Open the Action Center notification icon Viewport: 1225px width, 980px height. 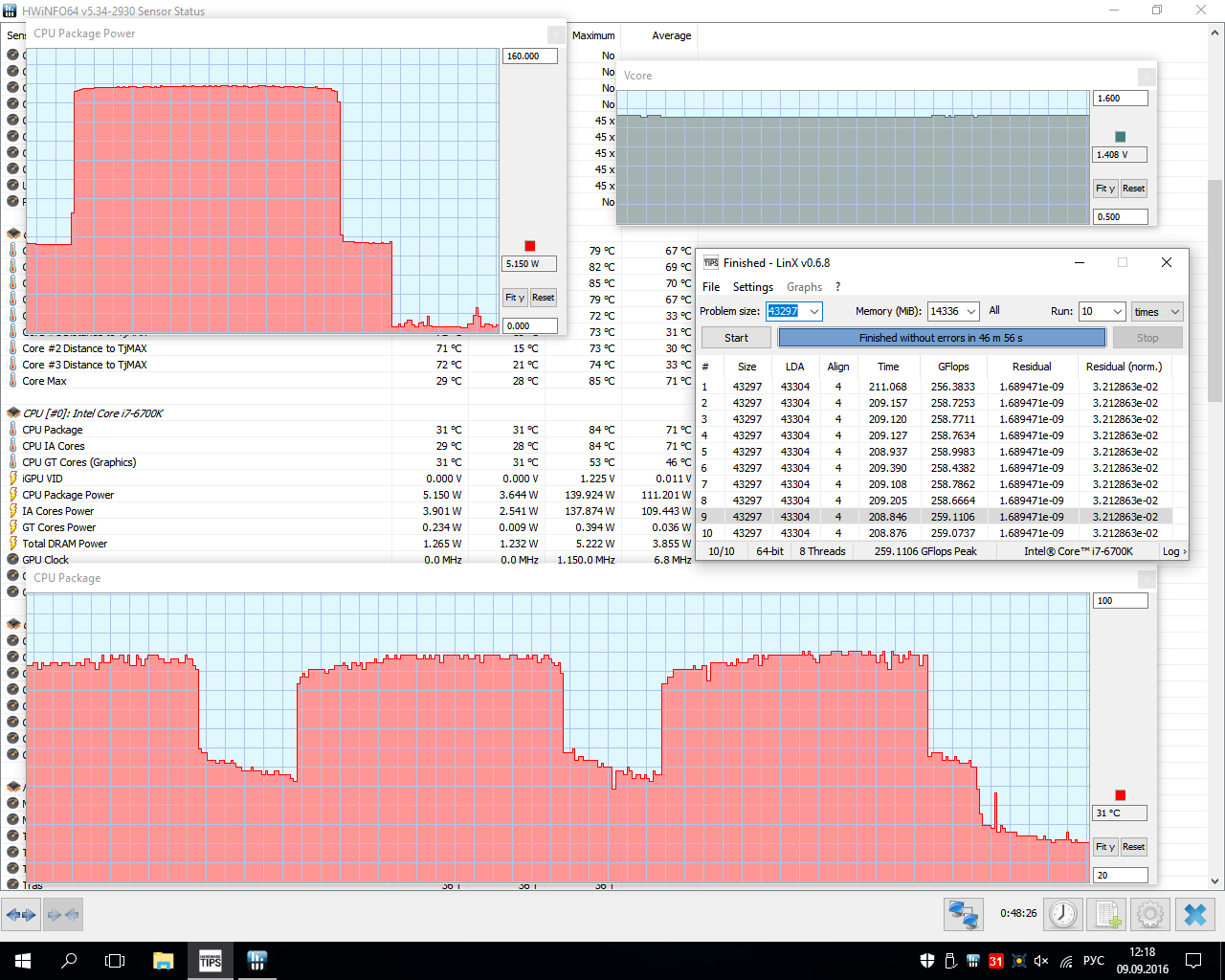tap(1193, 961)
